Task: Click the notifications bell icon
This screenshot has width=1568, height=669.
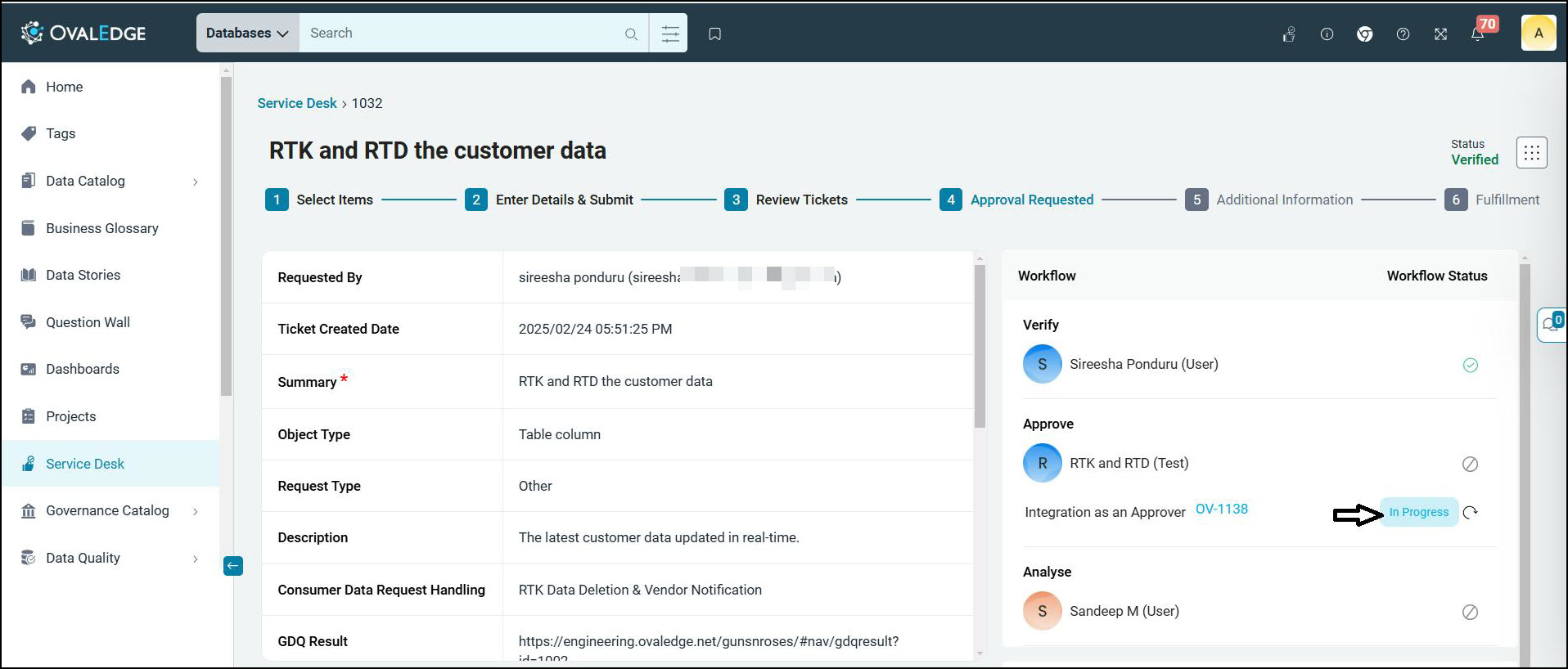Action: coord(1477,34)
